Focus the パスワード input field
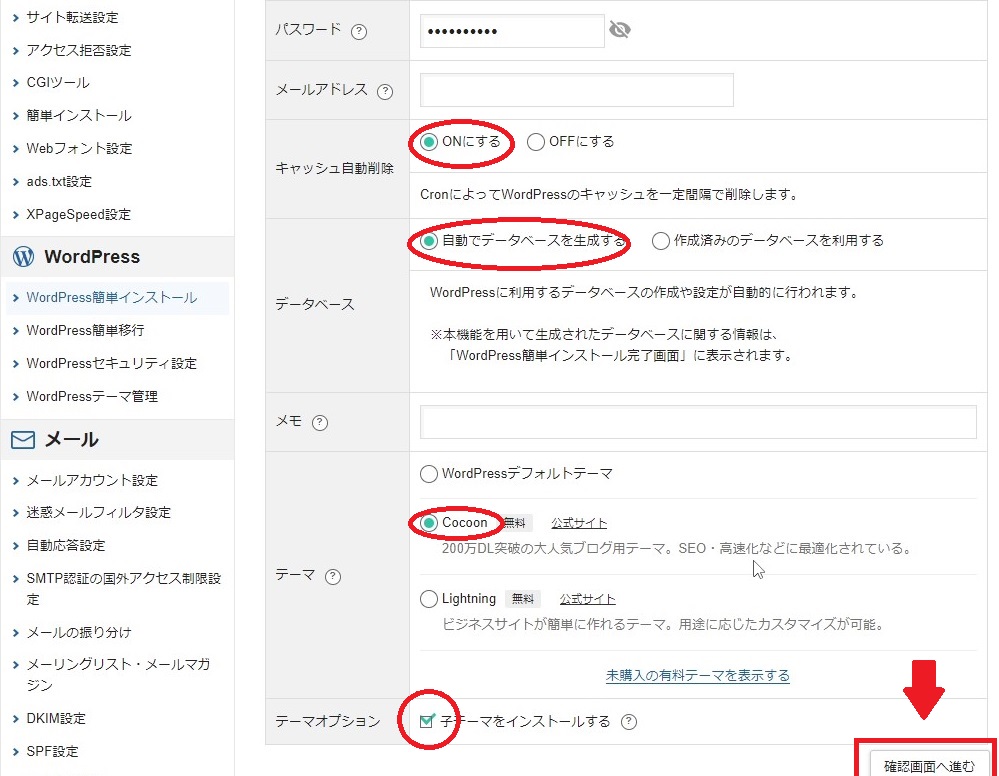 coord(512,31)
